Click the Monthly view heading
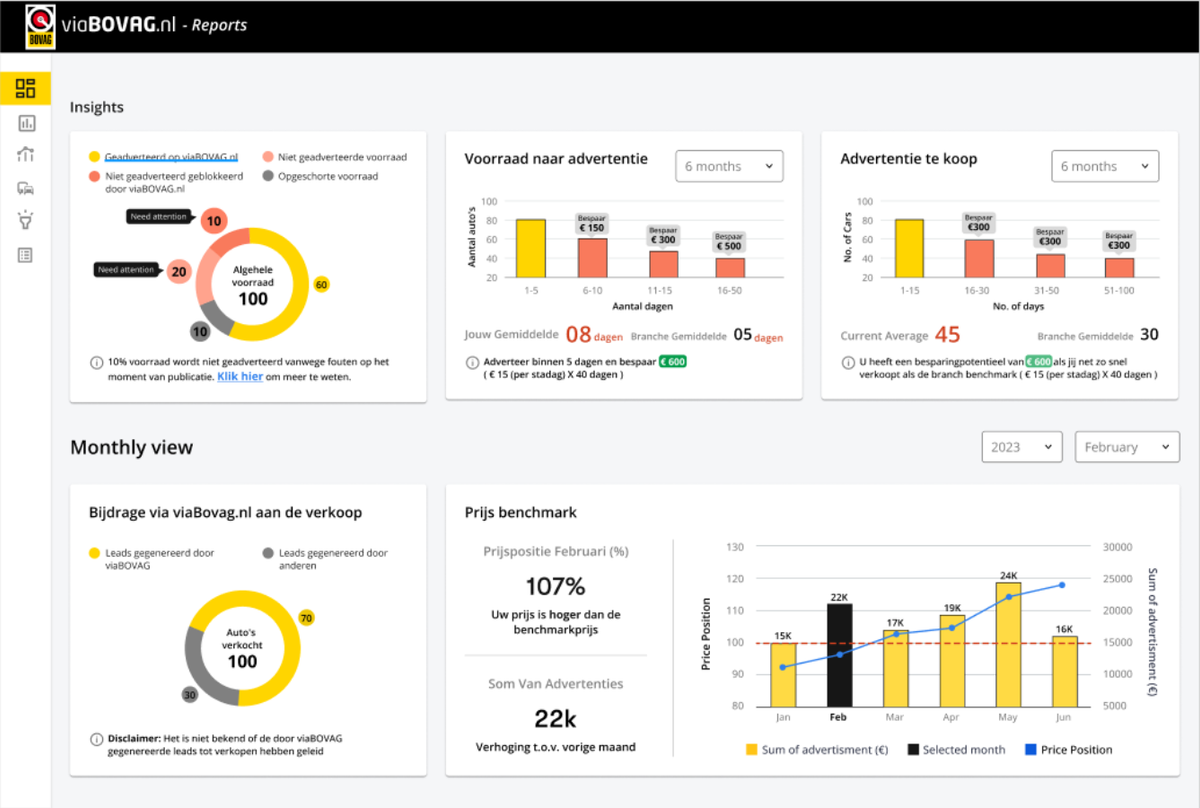 coord(131,447)
